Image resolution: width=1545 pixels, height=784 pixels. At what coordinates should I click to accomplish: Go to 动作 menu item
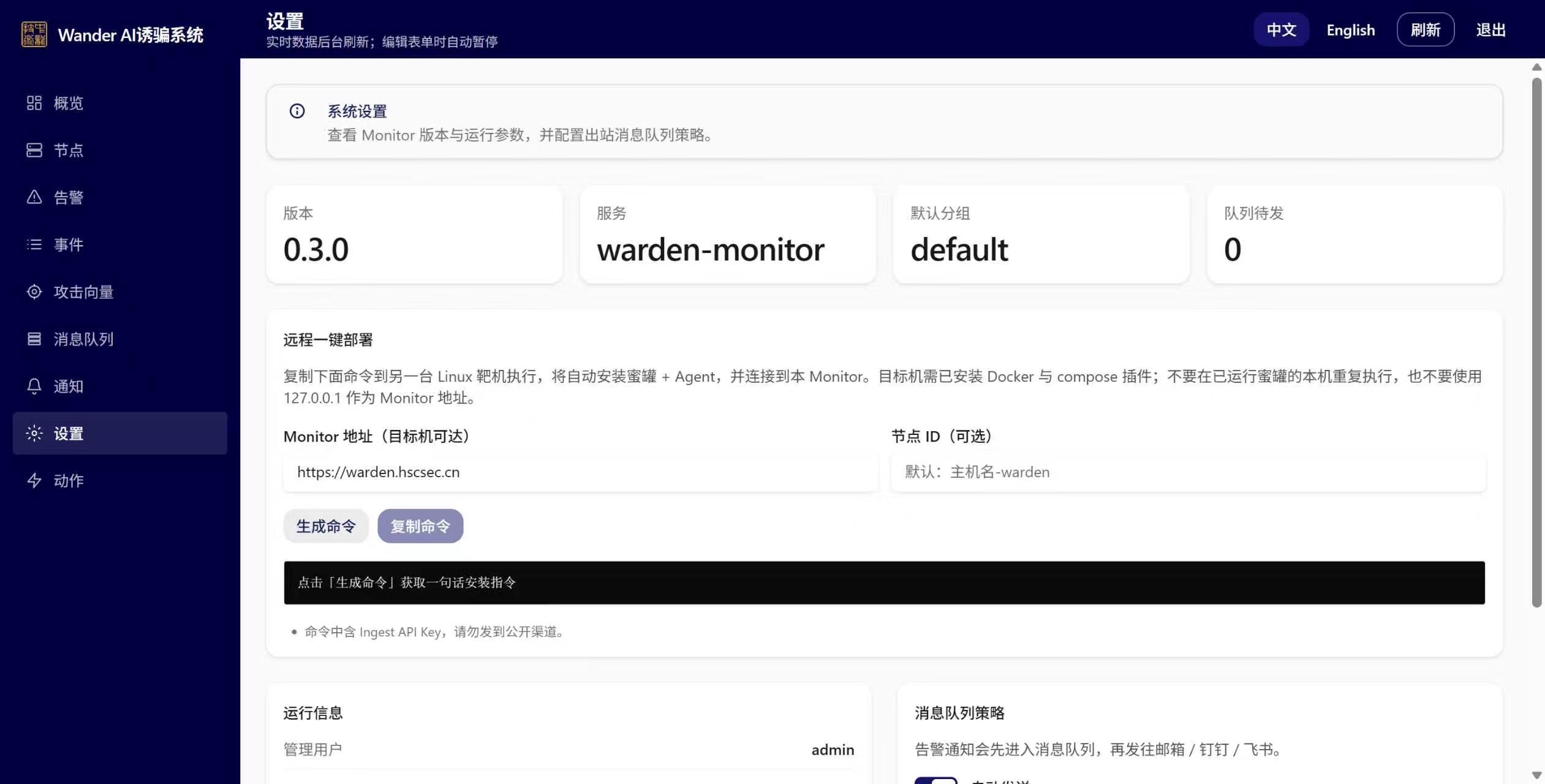pos(119,480)
